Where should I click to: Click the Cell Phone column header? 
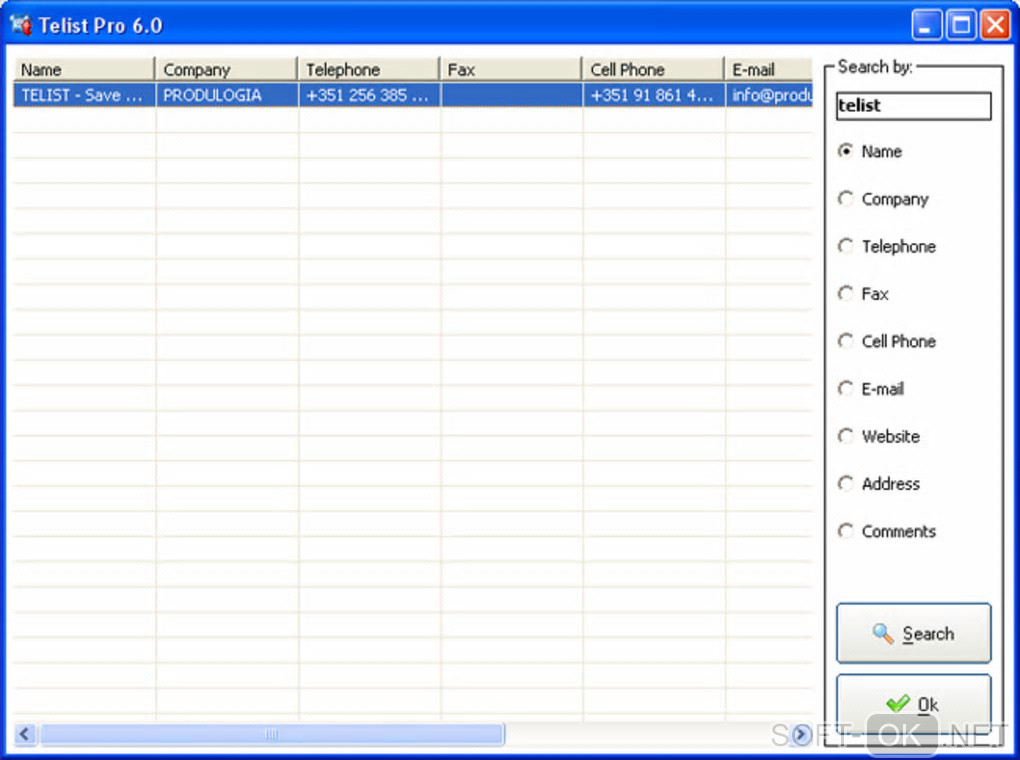pyautogui.click(x=653, y=69)
